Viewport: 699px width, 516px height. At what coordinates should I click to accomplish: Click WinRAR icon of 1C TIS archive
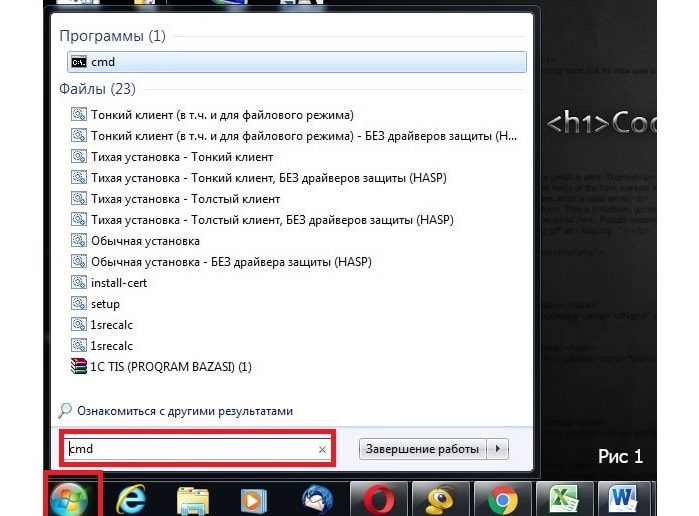(x=79, y=366)
